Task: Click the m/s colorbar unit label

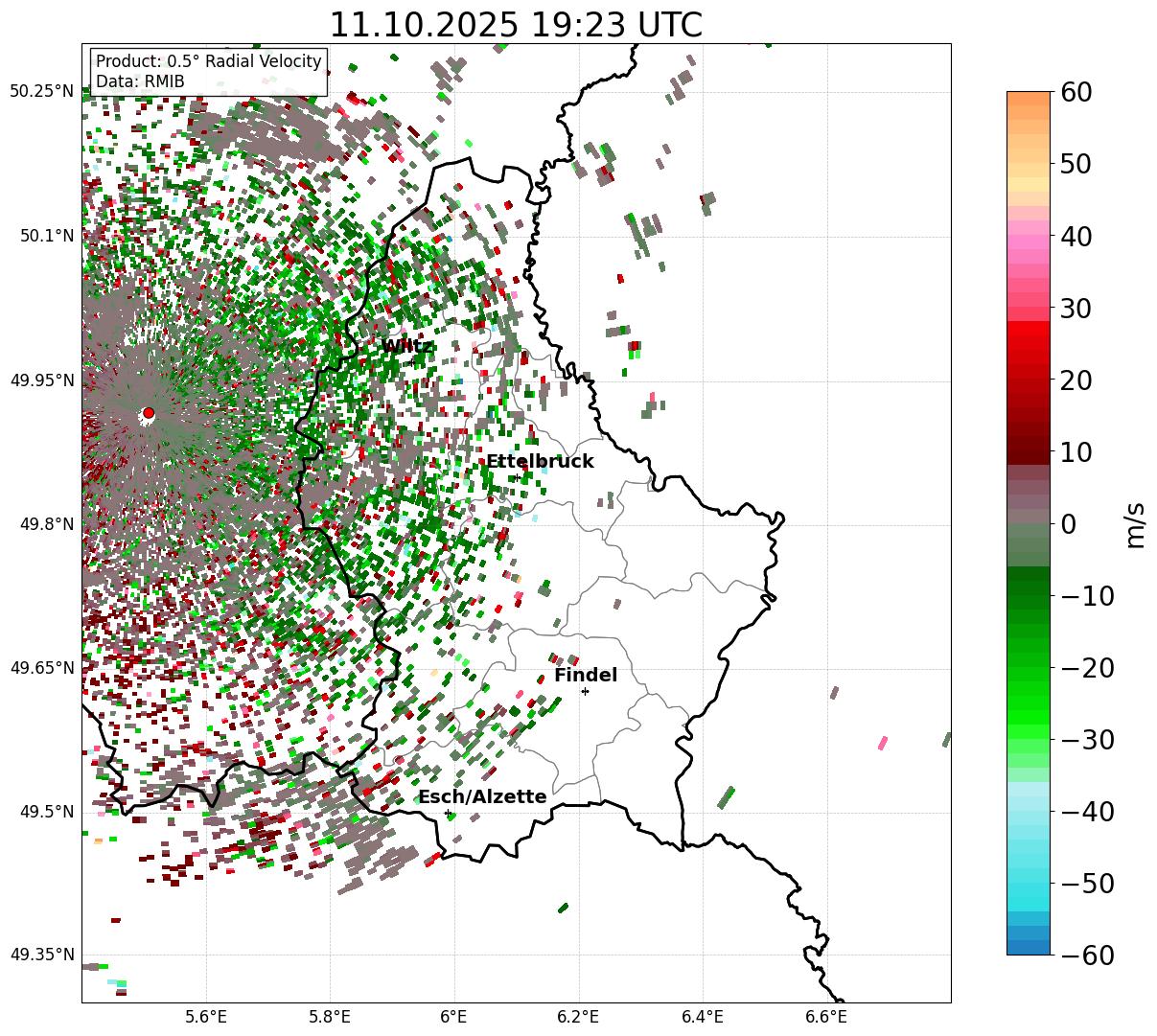Action: point(1136,524)
